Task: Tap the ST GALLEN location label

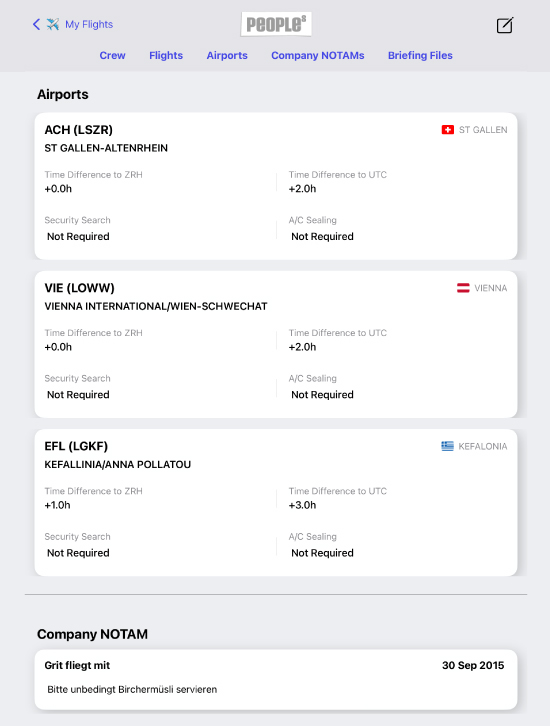Action: click(483, 130)
